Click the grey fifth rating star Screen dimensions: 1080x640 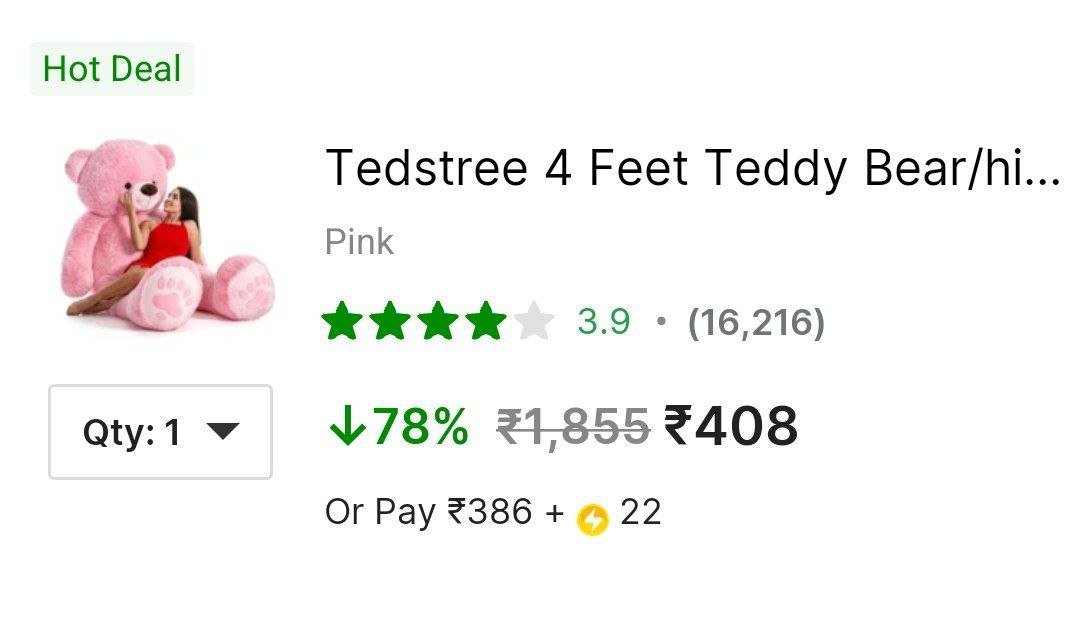(x=534, y=322)
